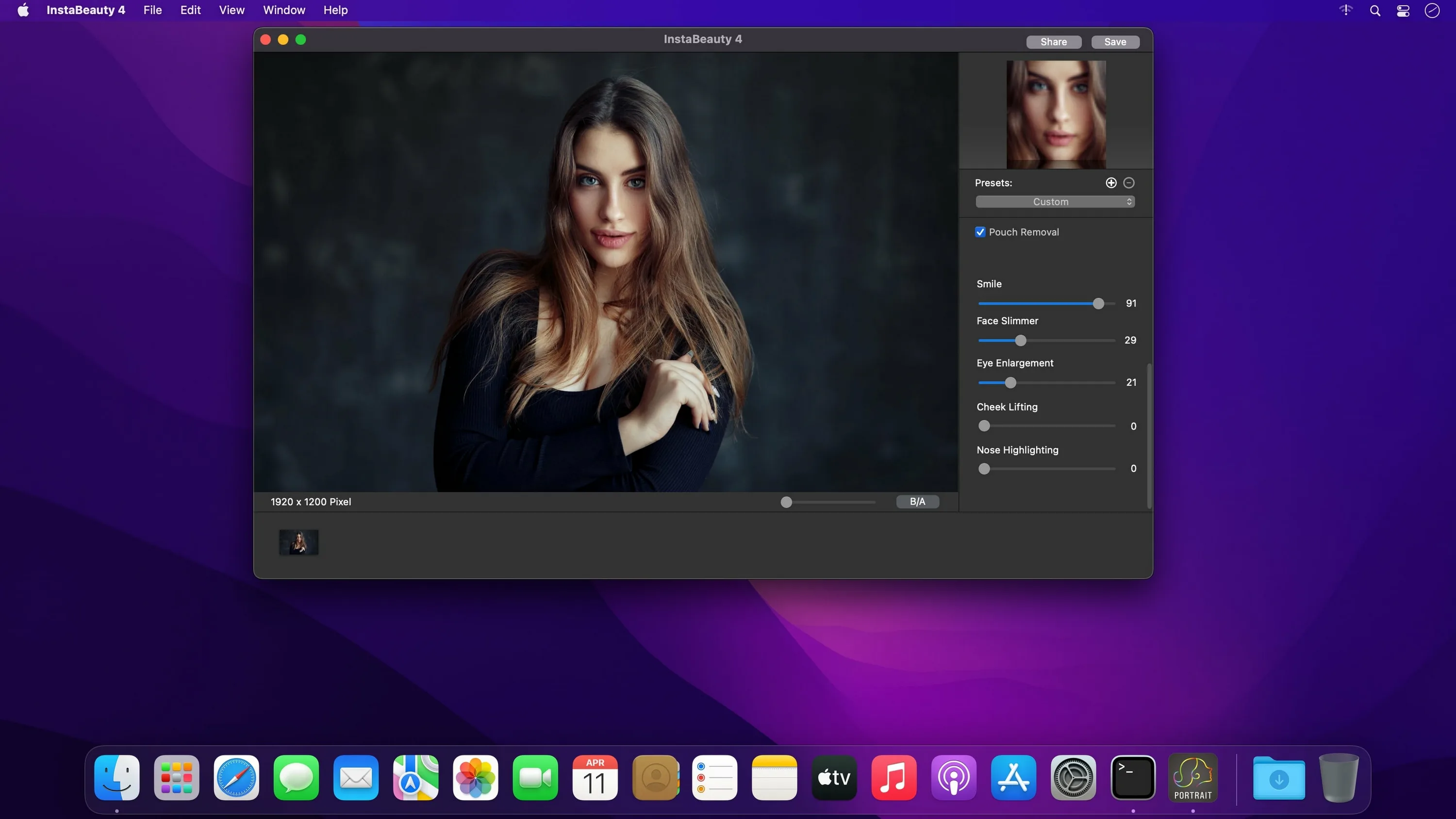Uncheck the Pouch Removal checkbox

click(x=981, y=232)
